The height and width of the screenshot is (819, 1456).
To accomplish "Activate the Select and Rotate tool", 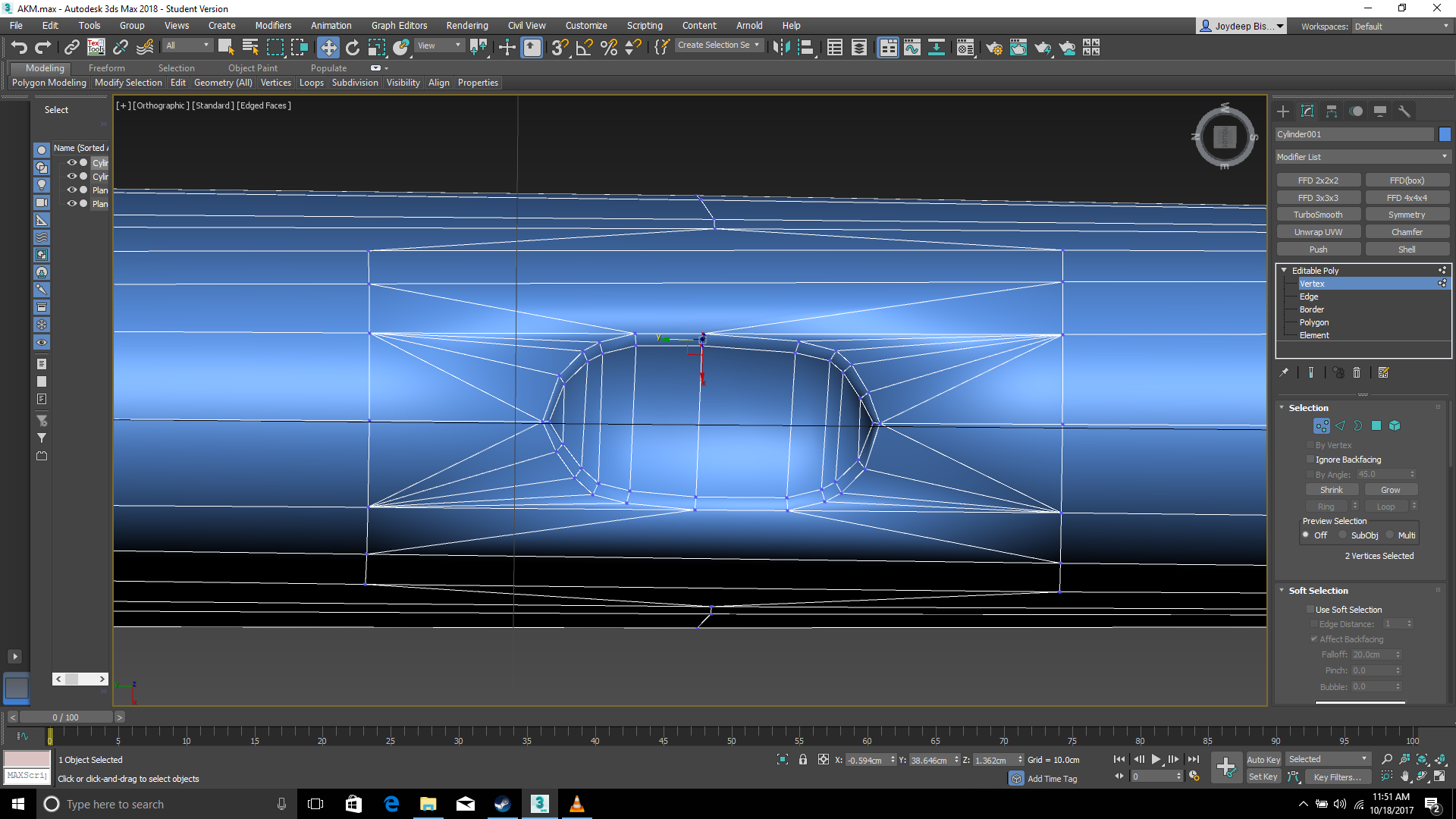I will pyautogui.click(x=352, y=47).
